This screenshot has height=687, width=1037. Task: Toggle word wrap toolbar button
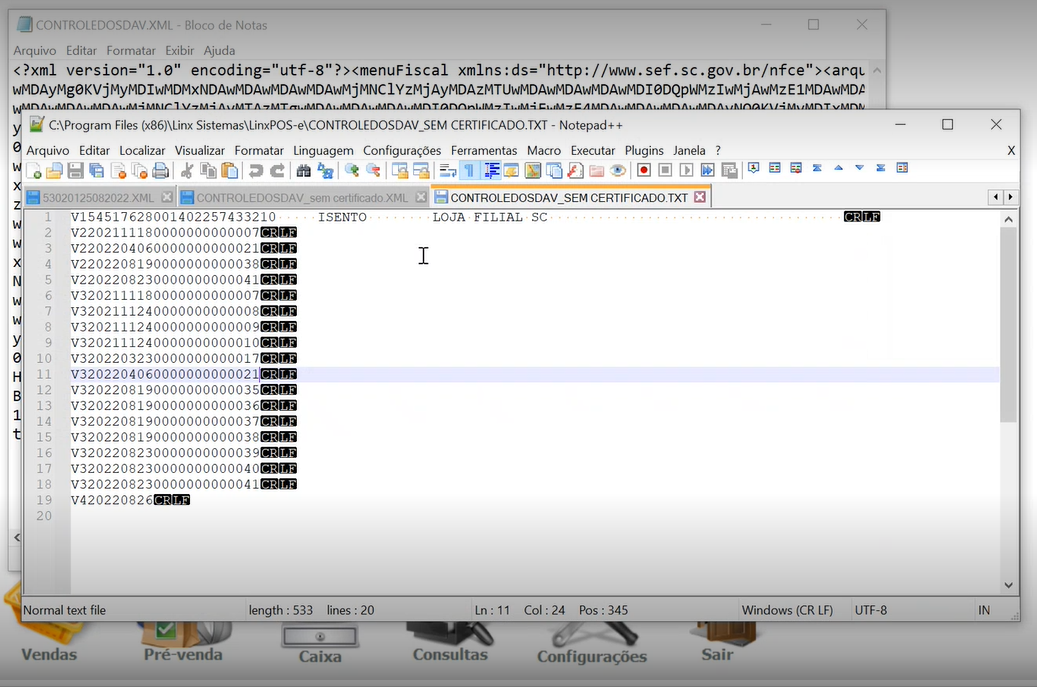[x=448, y=171]
